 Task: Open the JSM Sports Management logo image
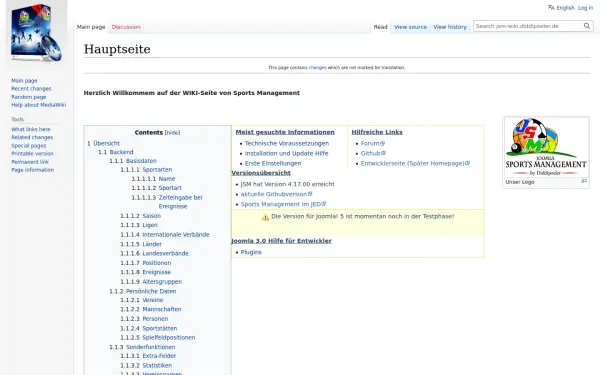coord(546,147)
